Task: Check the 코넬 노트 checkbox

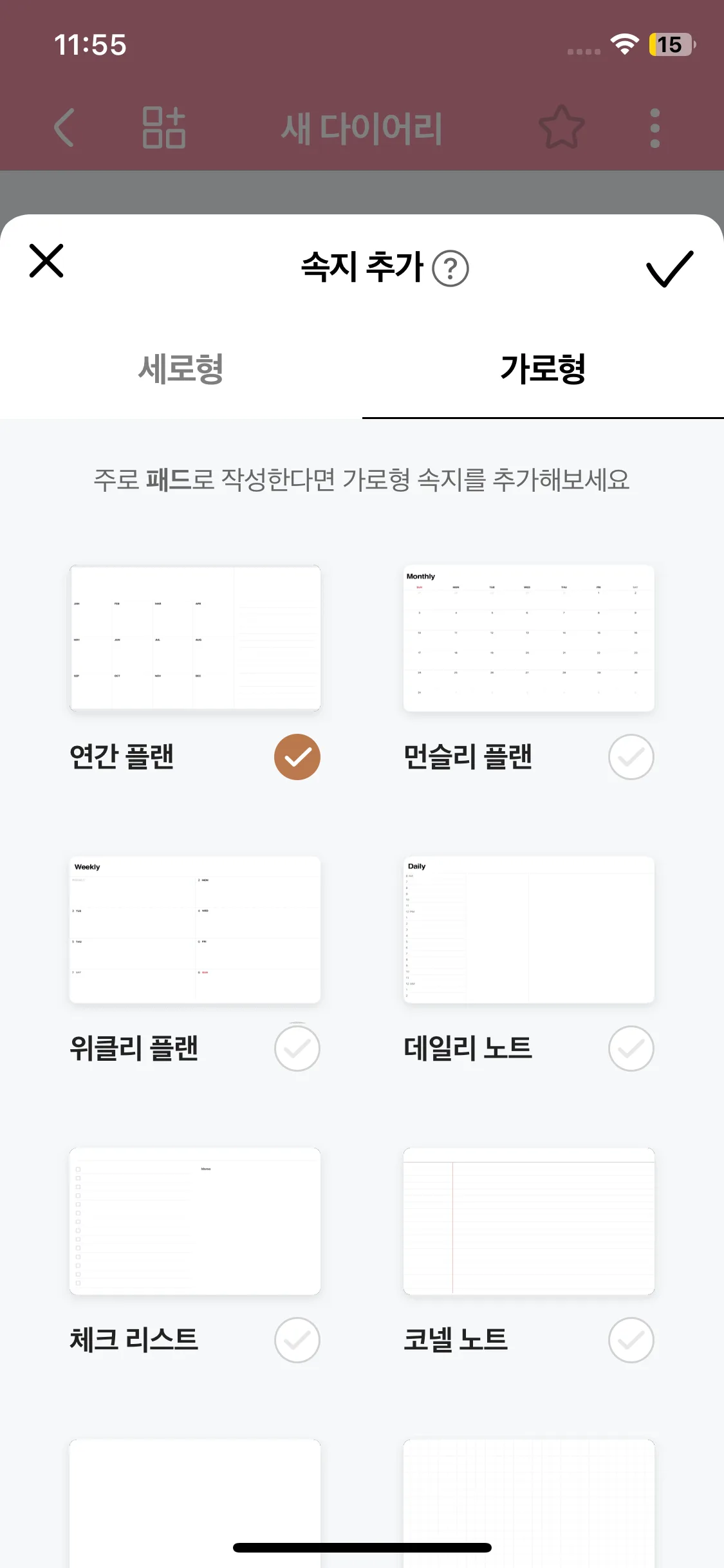Action: (631, 1340)
